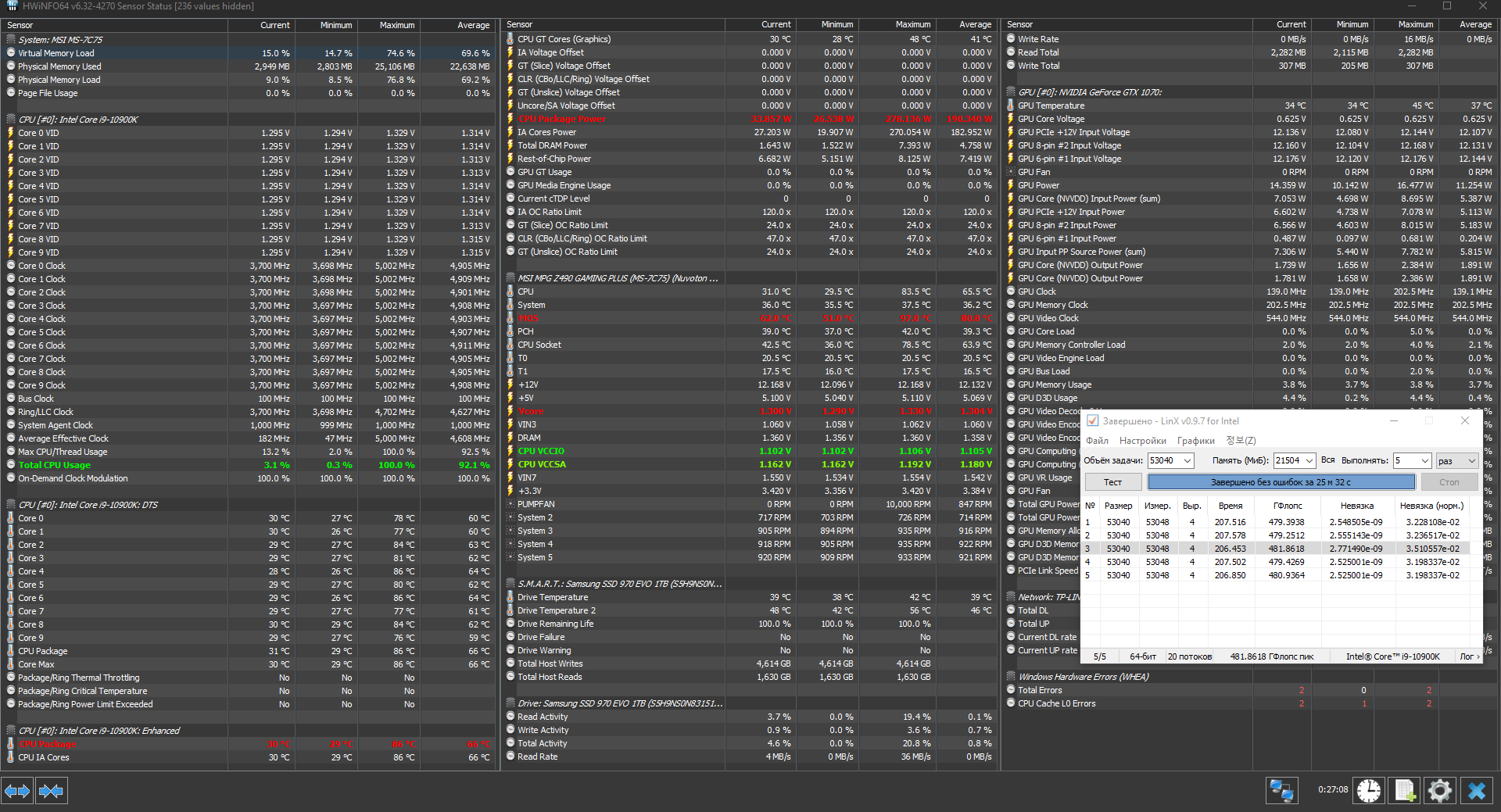Click the shrink layout arrows icon

51,791
